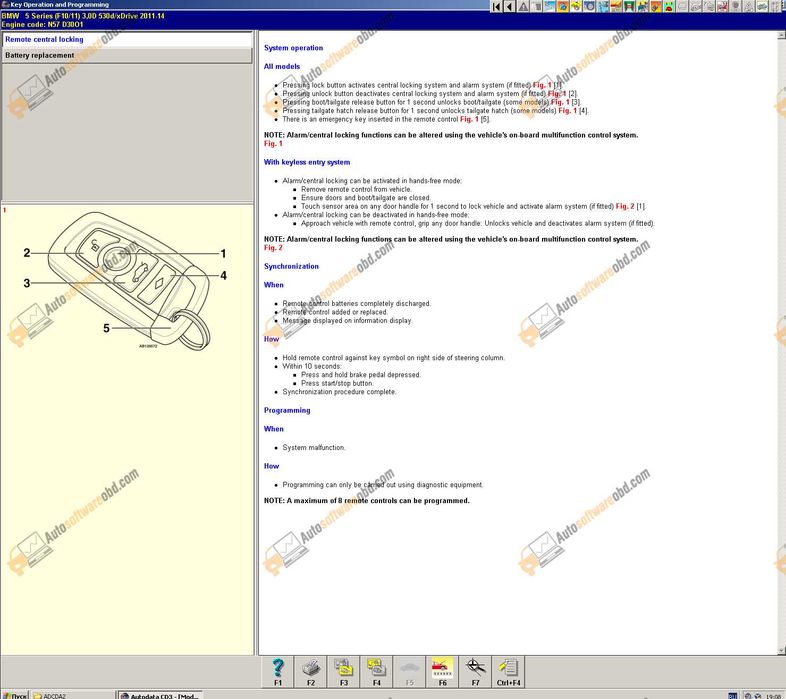Open standalone Fig. 1 link under first NOTE
Screen dimensions: 786x699
[273, 143]
